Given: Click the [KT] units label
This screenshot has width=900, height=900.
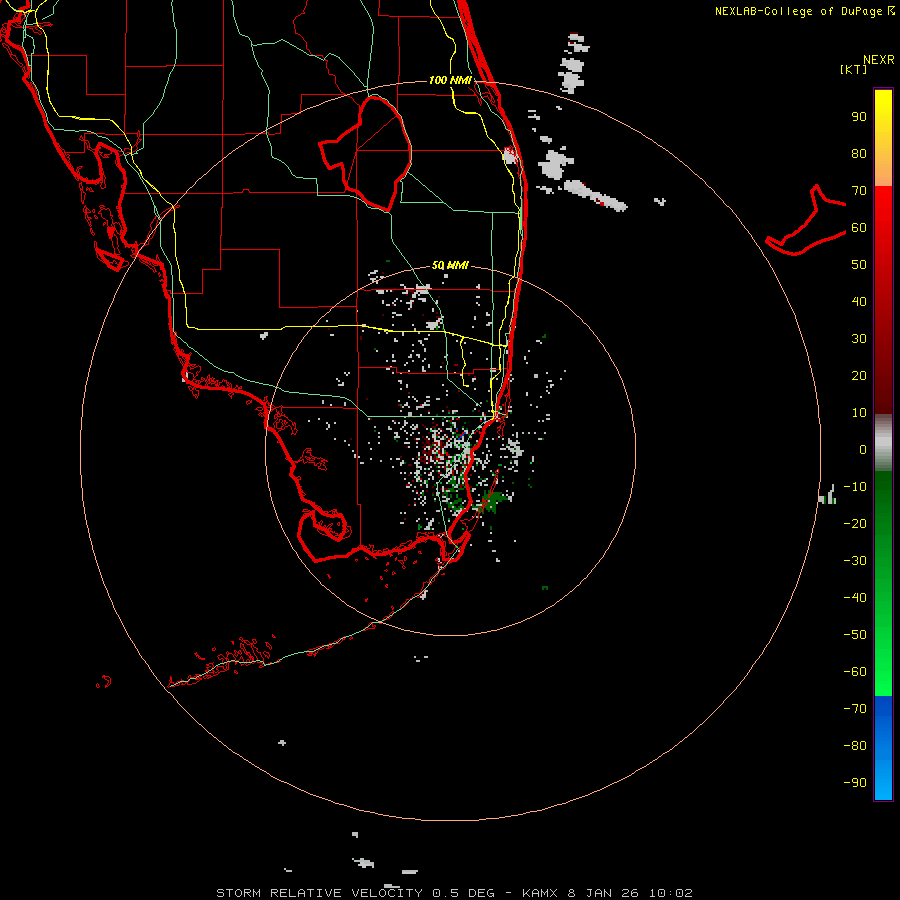Looking at the screenshot, I should coord(853,69).
